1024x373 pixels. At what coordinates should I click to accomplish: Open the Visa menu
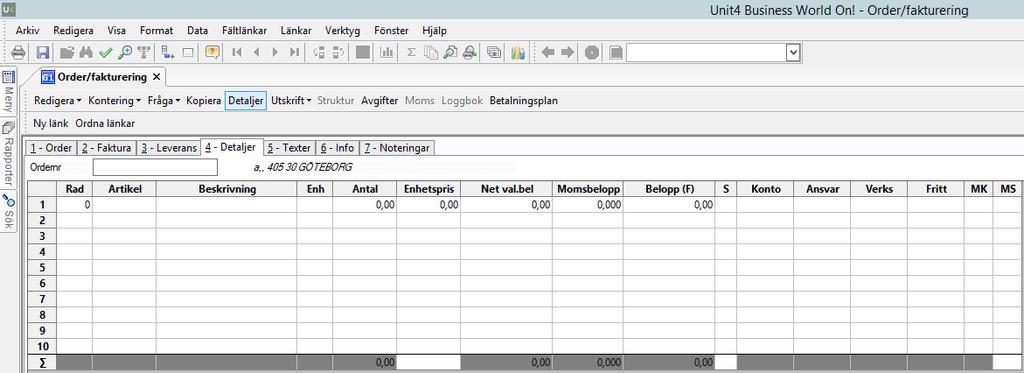(116, 31)
